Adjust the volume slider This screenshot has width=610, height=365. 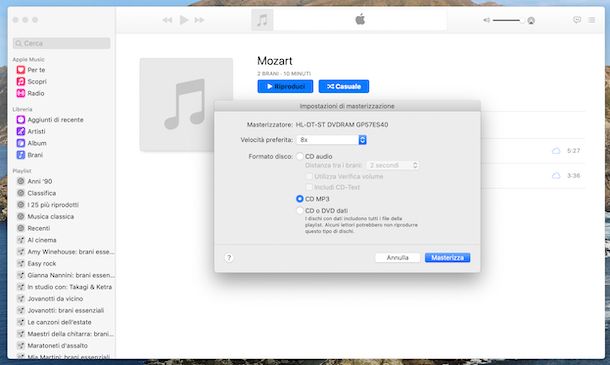pos(508,20)
